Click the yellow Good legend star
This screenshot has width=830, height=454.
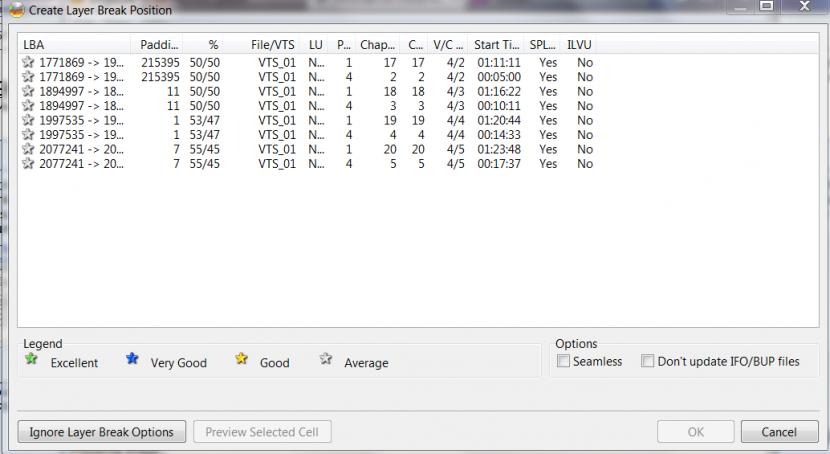241,359
